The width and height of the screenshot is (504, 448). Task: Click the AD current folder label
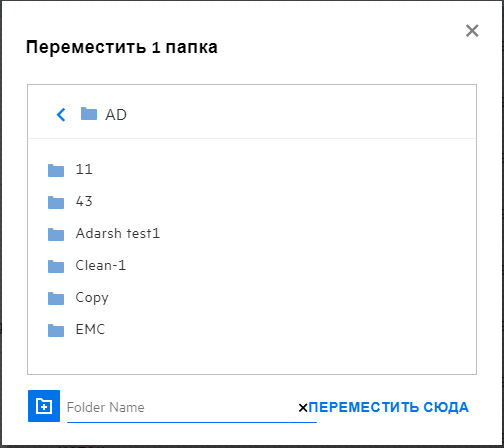click(x=116, y=115)
